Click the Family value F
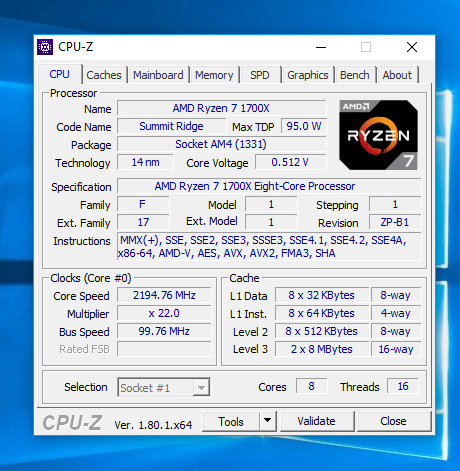Viewport: 460px width, 471px height. coord(143,204)
